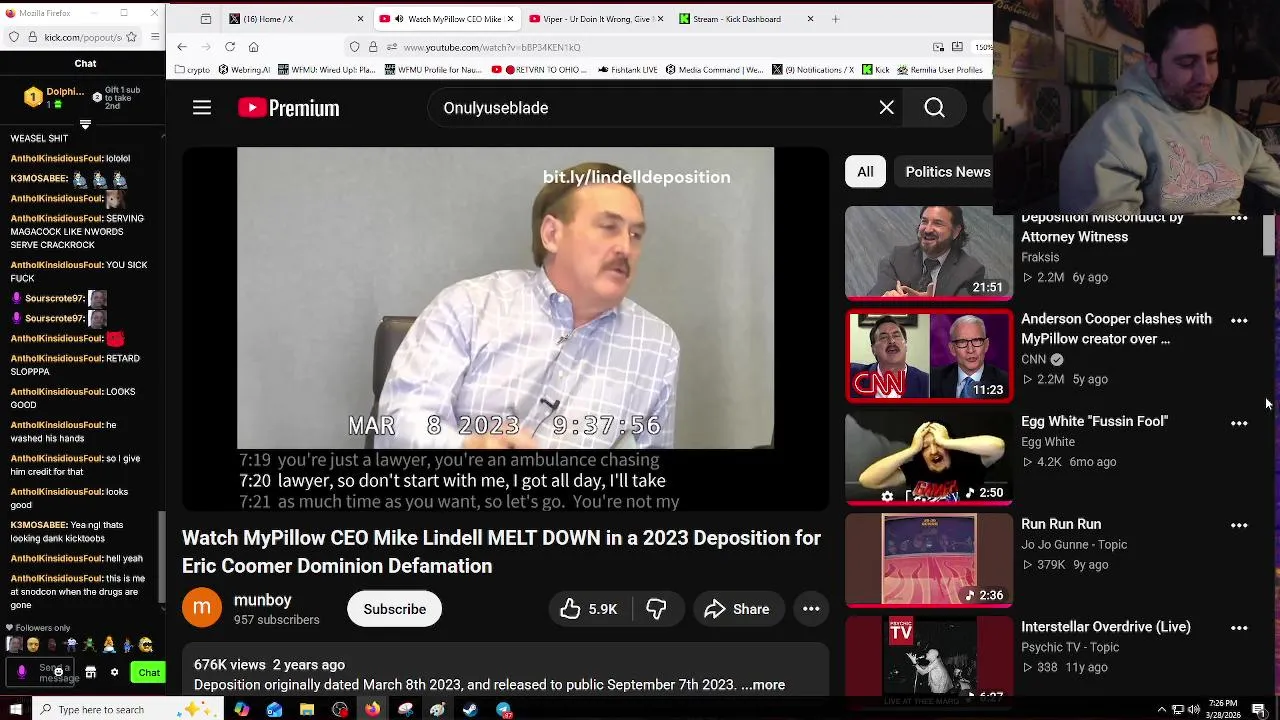Viewport: 1280px width, 720px height.
Task: Open options for Anderson Cooper video
Action: coord(1239,320)
